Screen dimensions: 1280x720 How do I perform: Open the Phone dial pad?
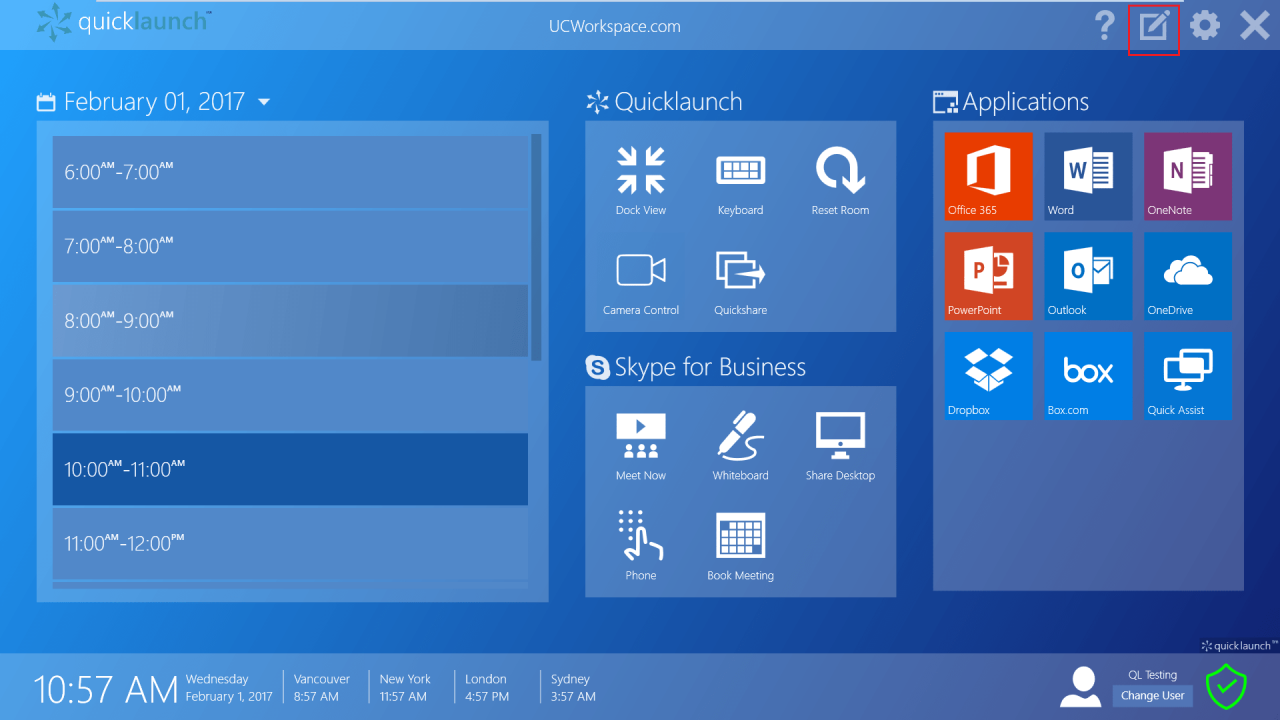click(641, 546)
